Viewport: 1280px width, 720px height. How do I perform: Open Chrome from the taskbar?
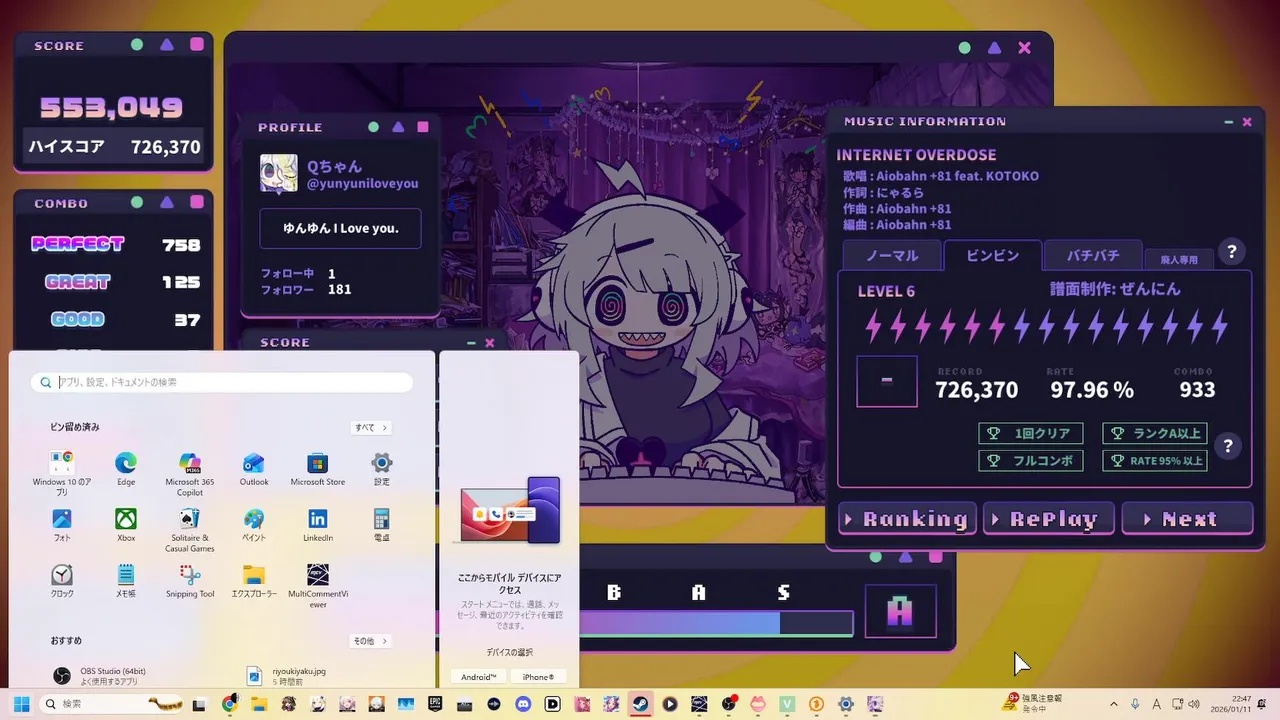click(x=230, y=704)
